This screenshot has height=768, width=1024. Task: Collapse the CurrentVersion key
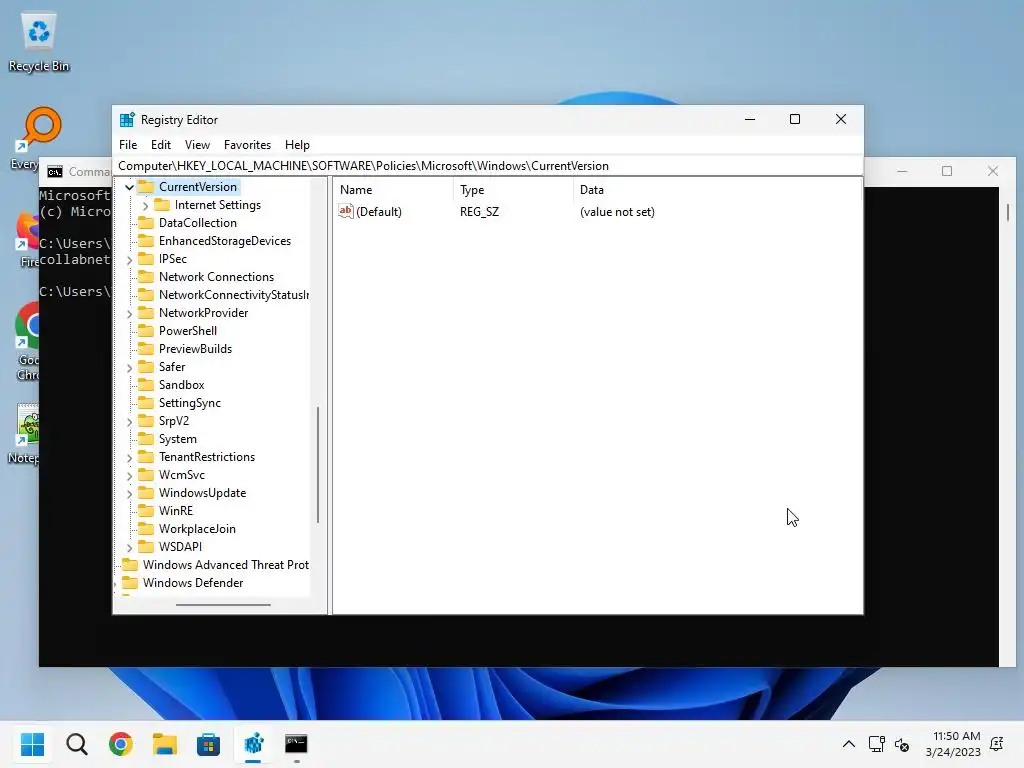tap(129, 187)
